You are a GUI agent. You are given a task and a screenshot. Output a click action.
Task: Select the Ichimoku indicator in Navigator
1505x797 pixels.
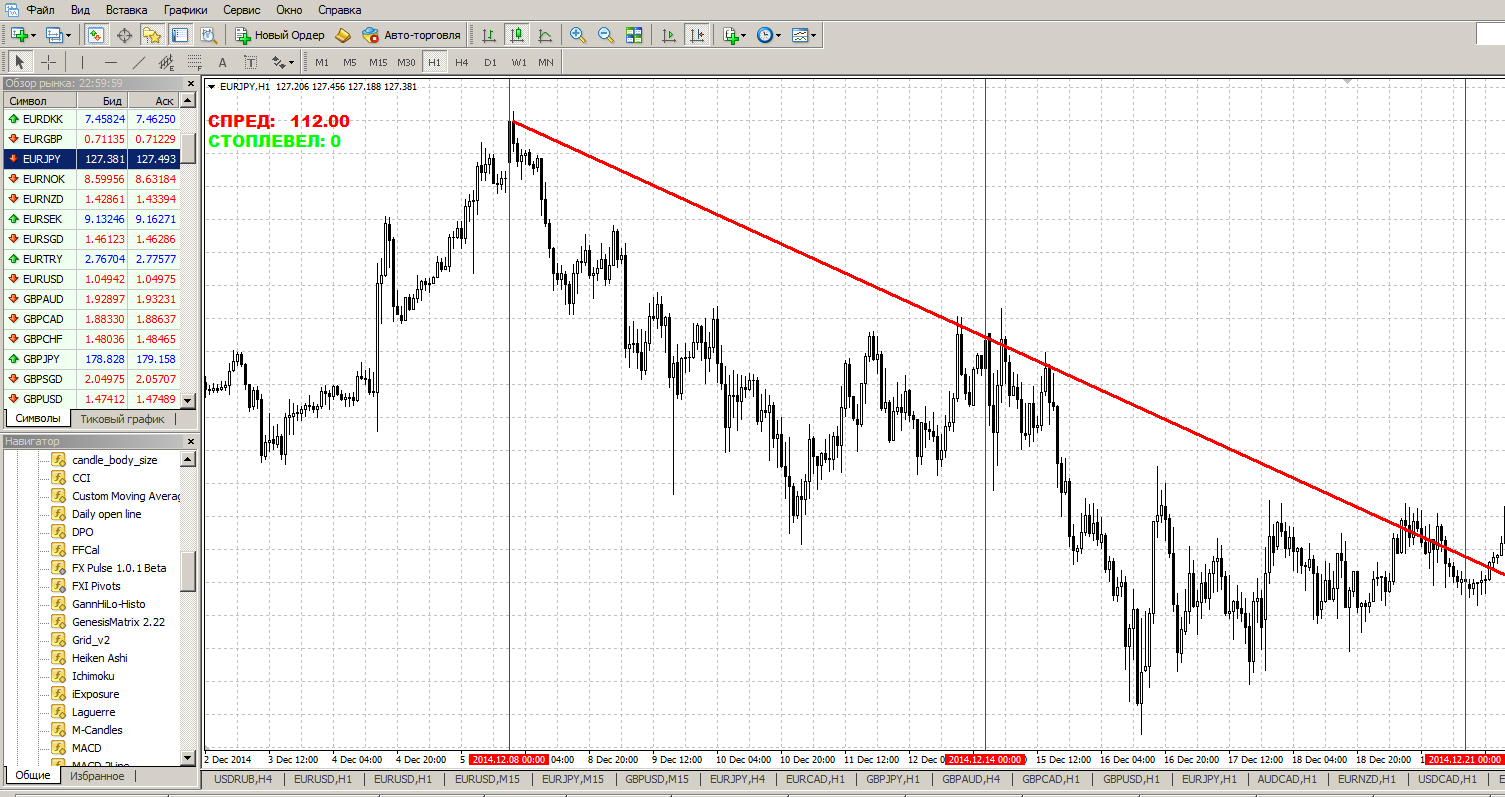tap(95, 676)
